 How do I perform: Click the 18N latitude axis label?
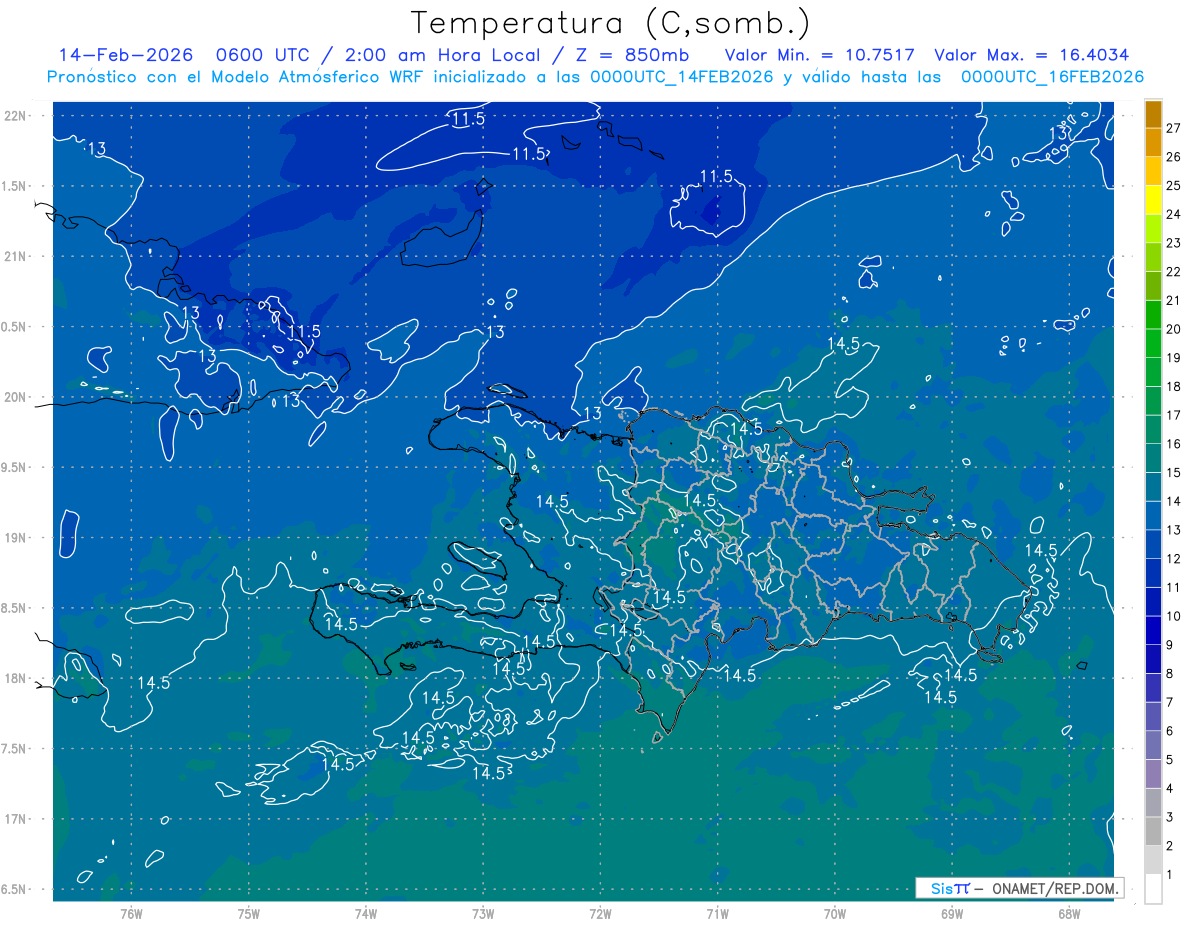pyautogui.click(x=17, y=678)
